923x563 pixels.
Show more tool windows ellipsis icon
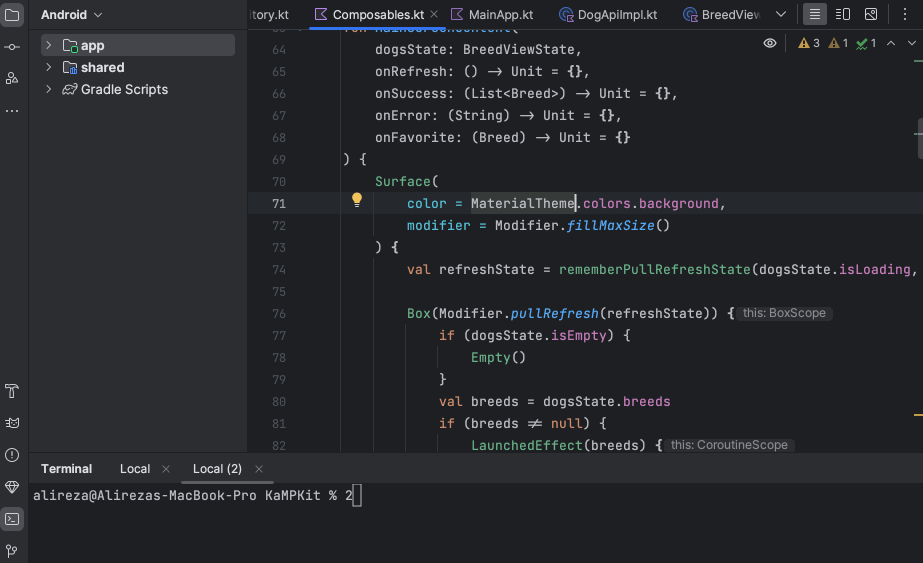(12, 110)
